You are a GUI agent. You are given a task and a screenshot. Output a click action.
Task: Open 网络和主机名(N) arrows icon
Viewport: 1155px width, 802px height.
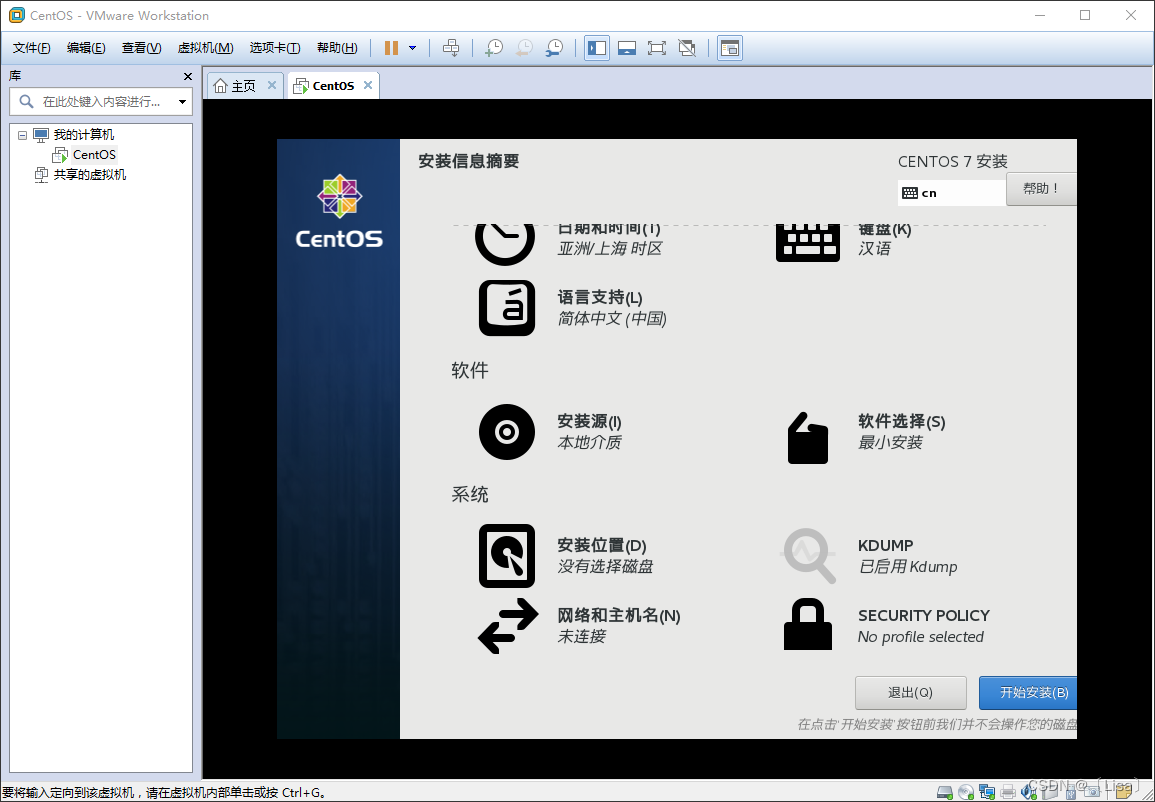pos(508,626)
